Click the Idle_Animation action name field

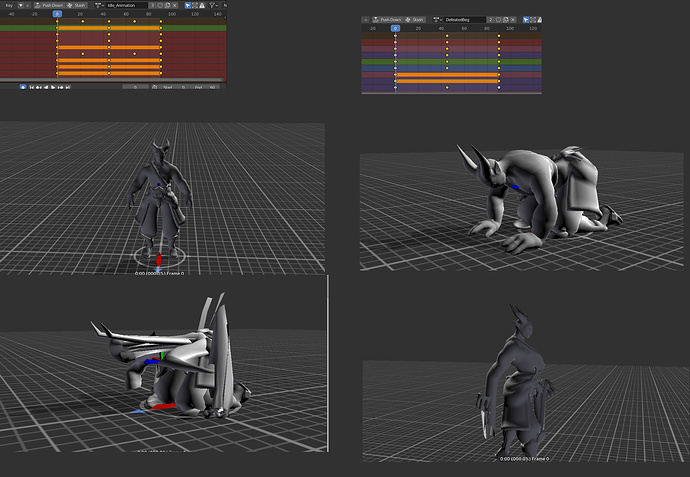[127, 5]
